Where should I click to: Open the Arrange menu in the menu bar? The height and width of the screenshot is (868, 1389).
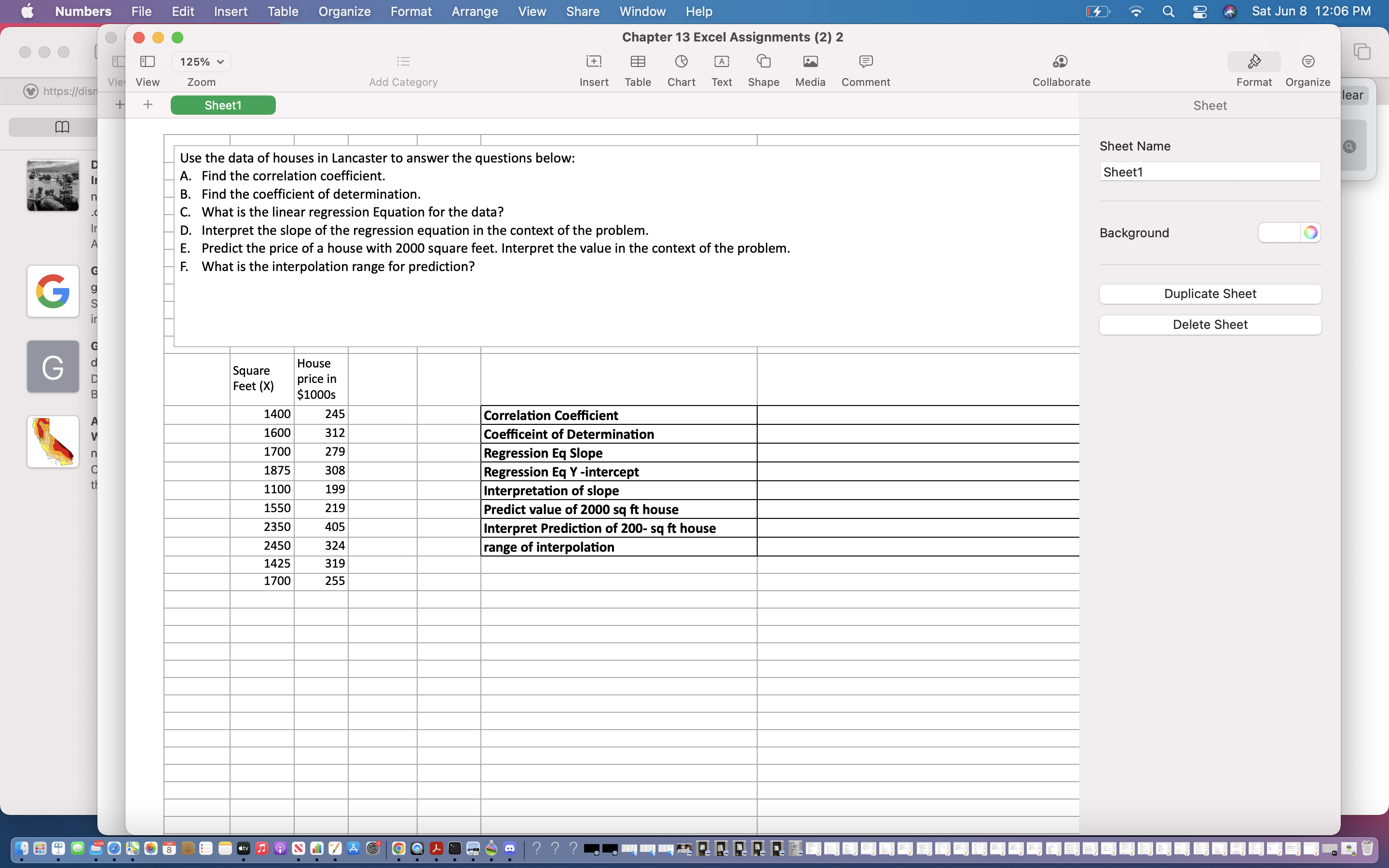(475, 11)
